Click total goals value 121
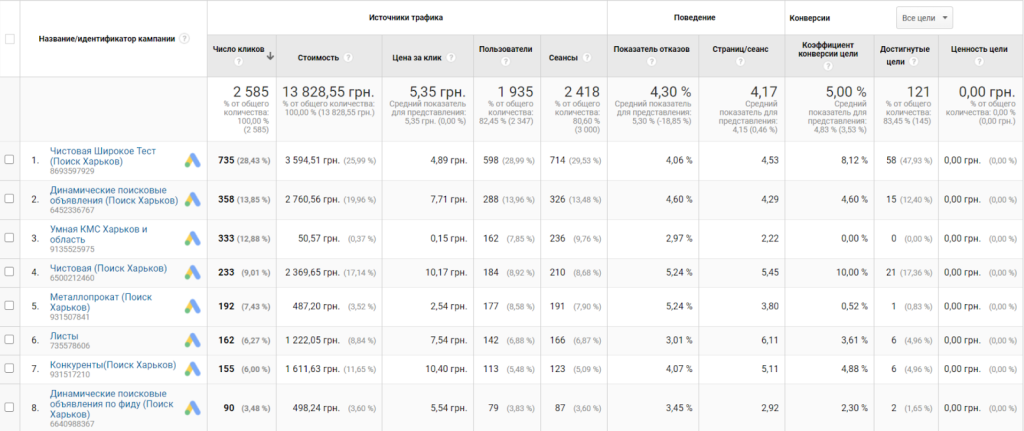The width and height of the screenshot is (1024, 431). pos(920,92)
